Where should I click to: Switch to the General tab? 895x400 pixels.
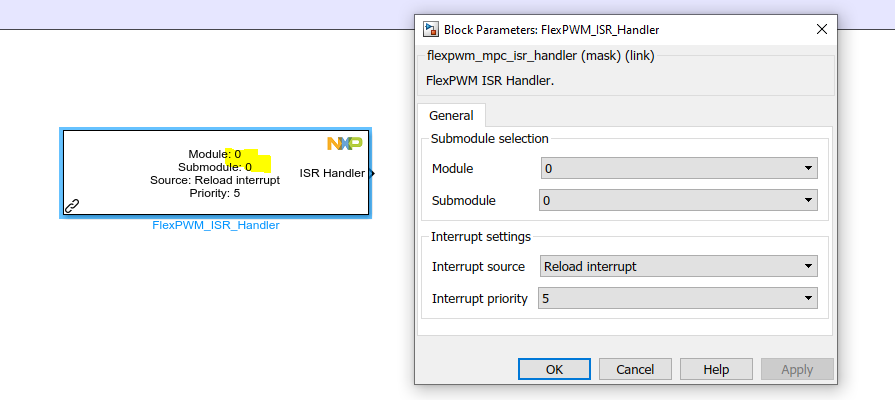click(x=451, y=115)
